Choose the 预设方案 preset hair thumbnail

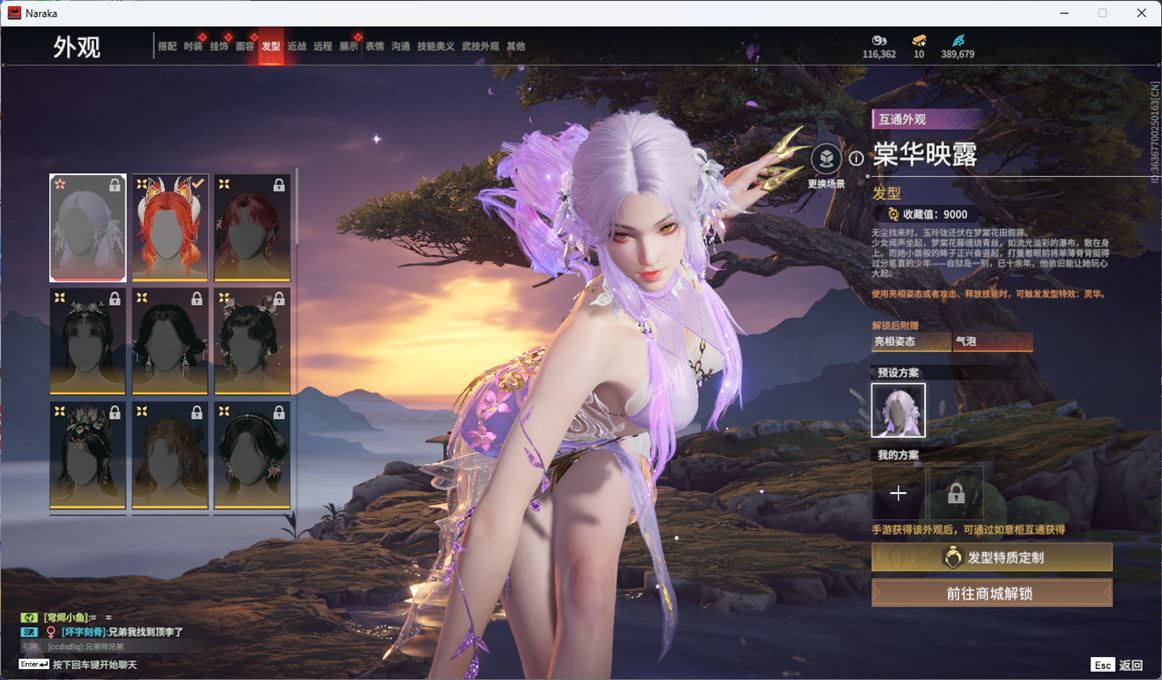(x=898, y=410)
